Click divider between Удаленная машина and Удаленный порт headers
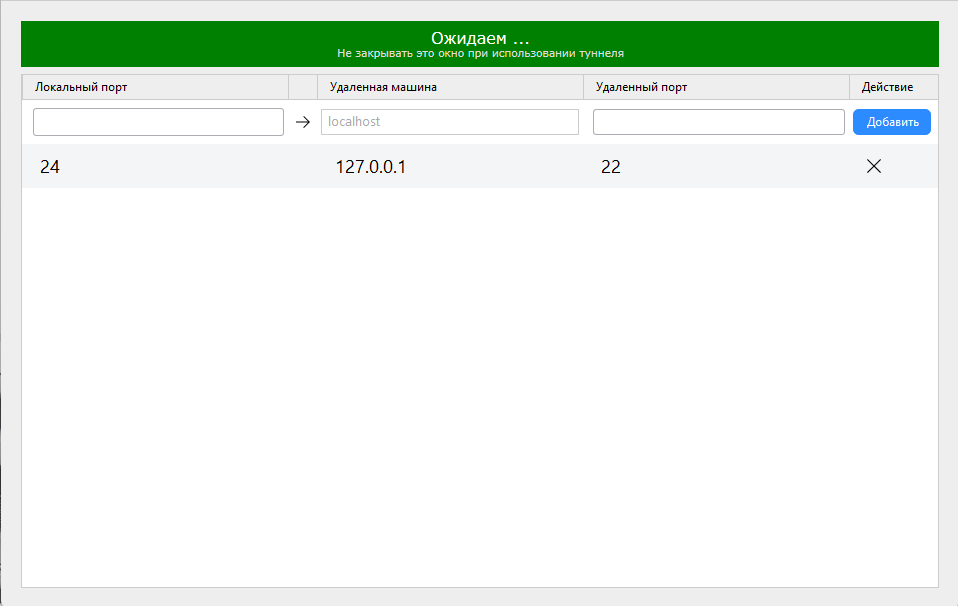Screen dimensions: 958x606 tap(584, 87)
